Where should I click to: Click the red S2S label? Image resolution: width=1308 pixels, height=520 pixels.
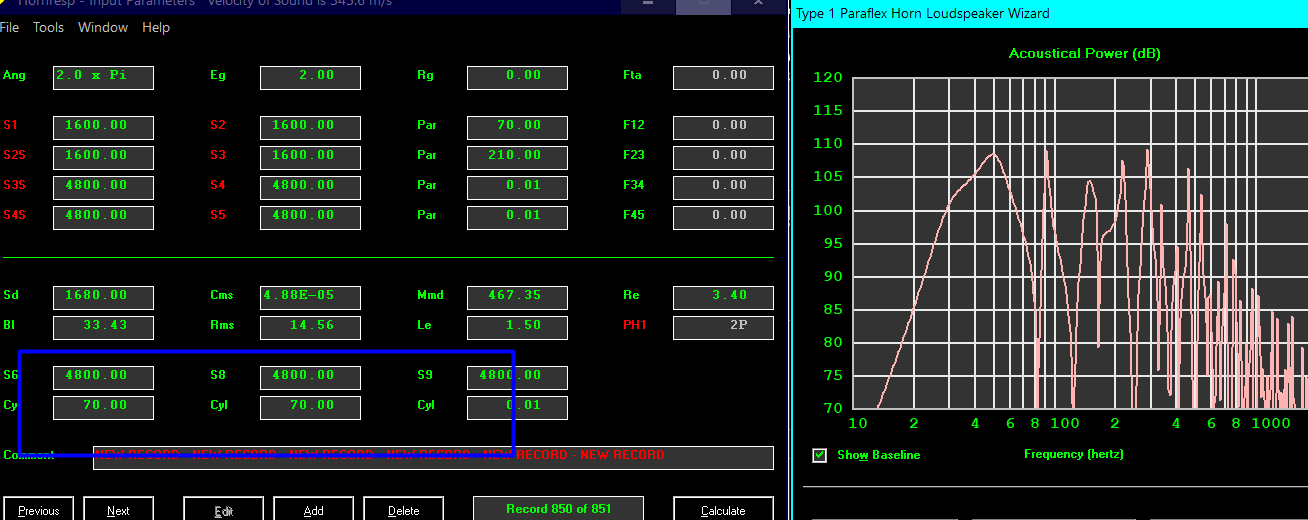(x=13, y=156)
